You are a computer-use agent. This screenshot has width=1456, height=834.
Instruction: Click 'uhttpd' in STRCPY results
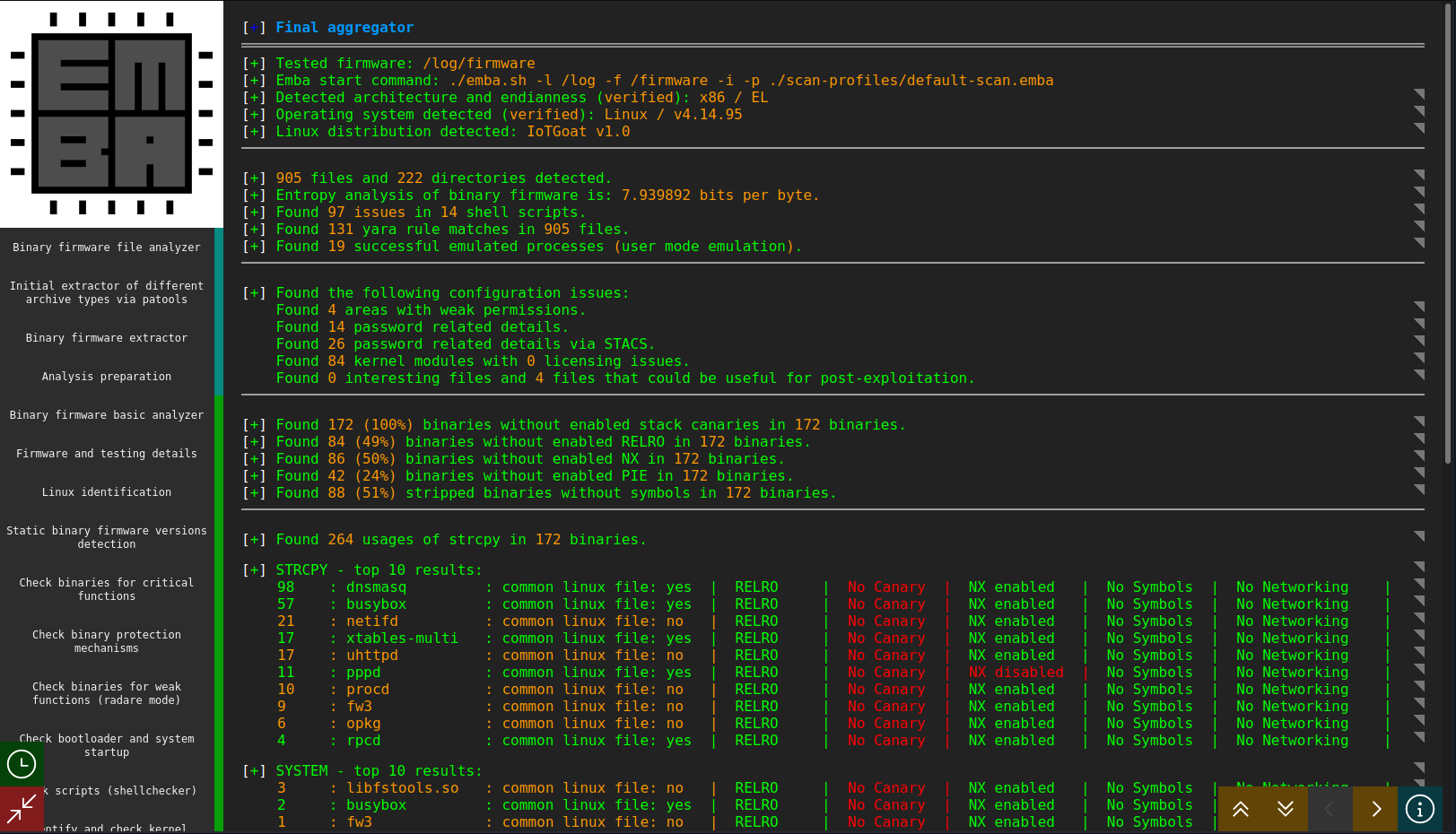[x=372, y=656]
